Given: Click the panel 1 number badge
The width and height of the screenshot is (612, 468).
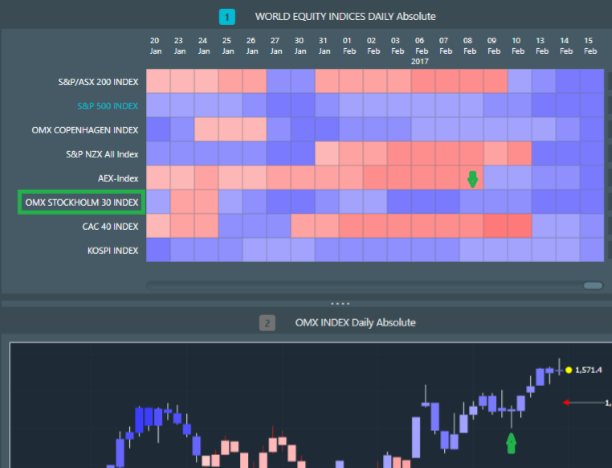Looking at the screenshot, I should [227, 17].
